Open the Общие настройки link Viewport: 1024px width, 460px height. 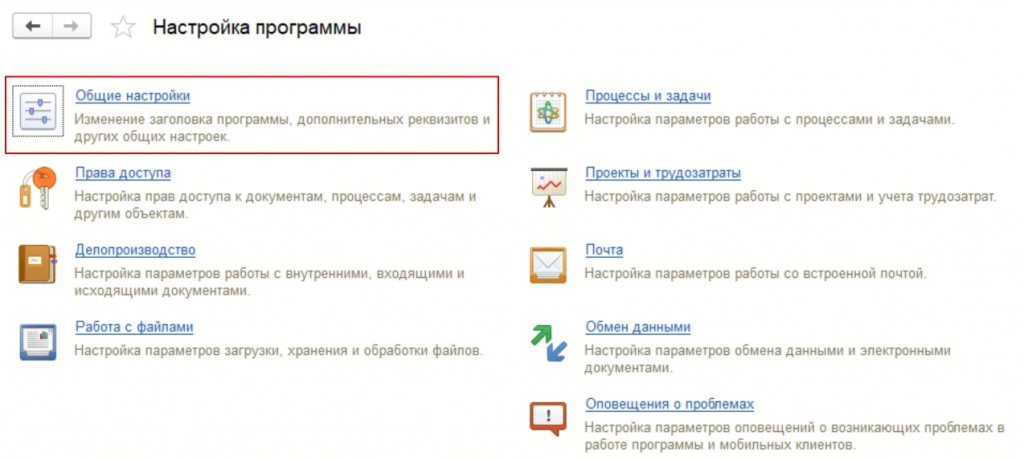click(x=132, y=96)
